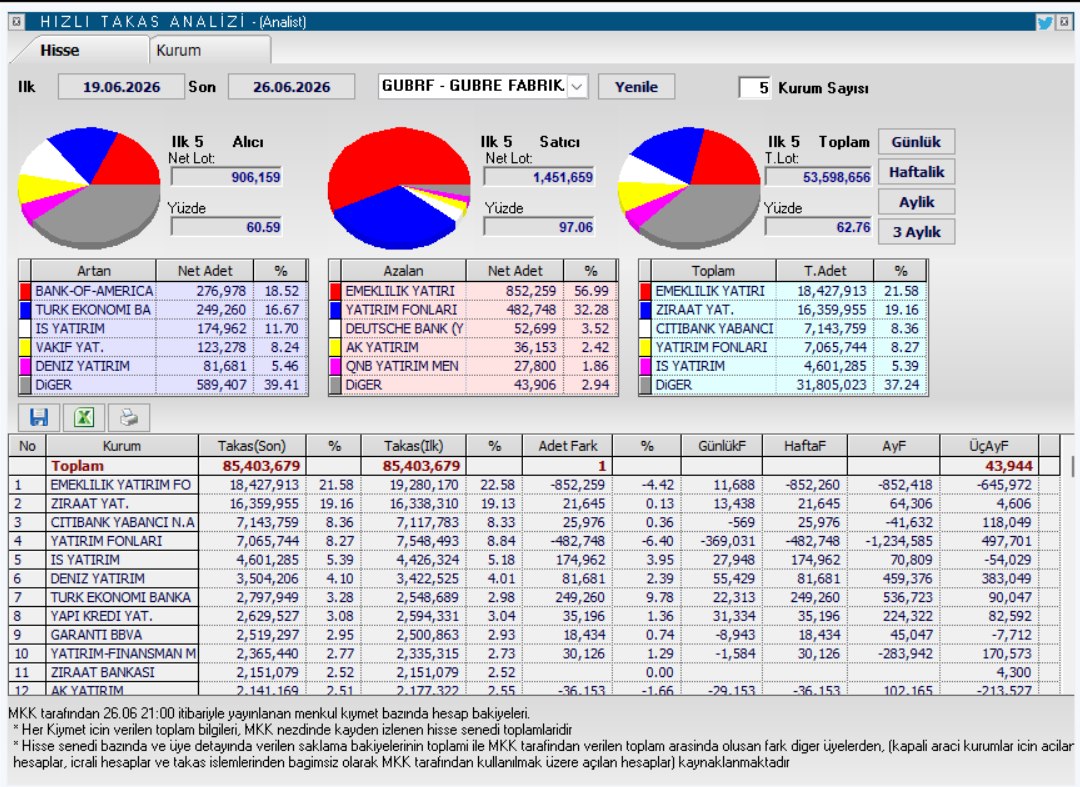Select YAPI KREDI YAT. row in main table
This screenshot has height=787, width=1080.
534,616
